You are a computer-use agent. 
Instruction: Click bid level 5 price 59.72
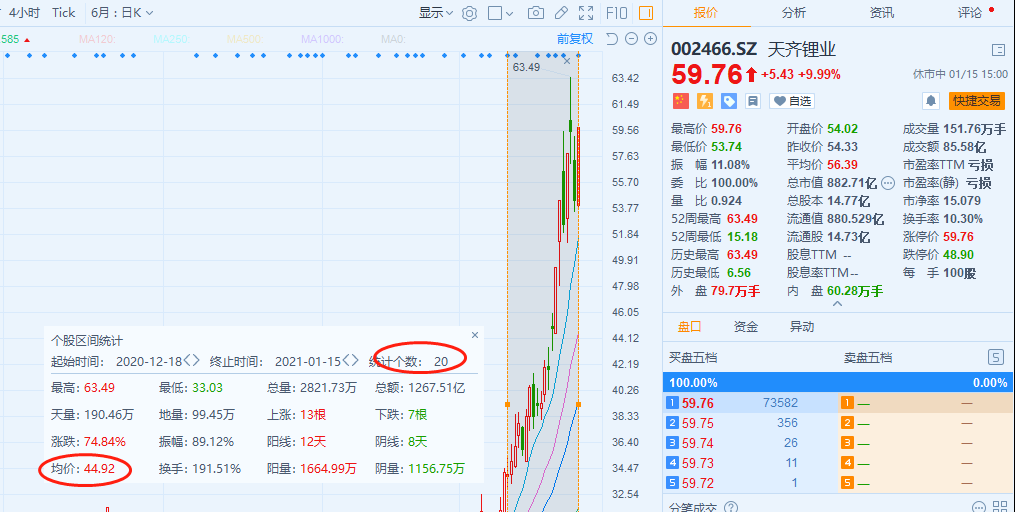pos(698,484)
